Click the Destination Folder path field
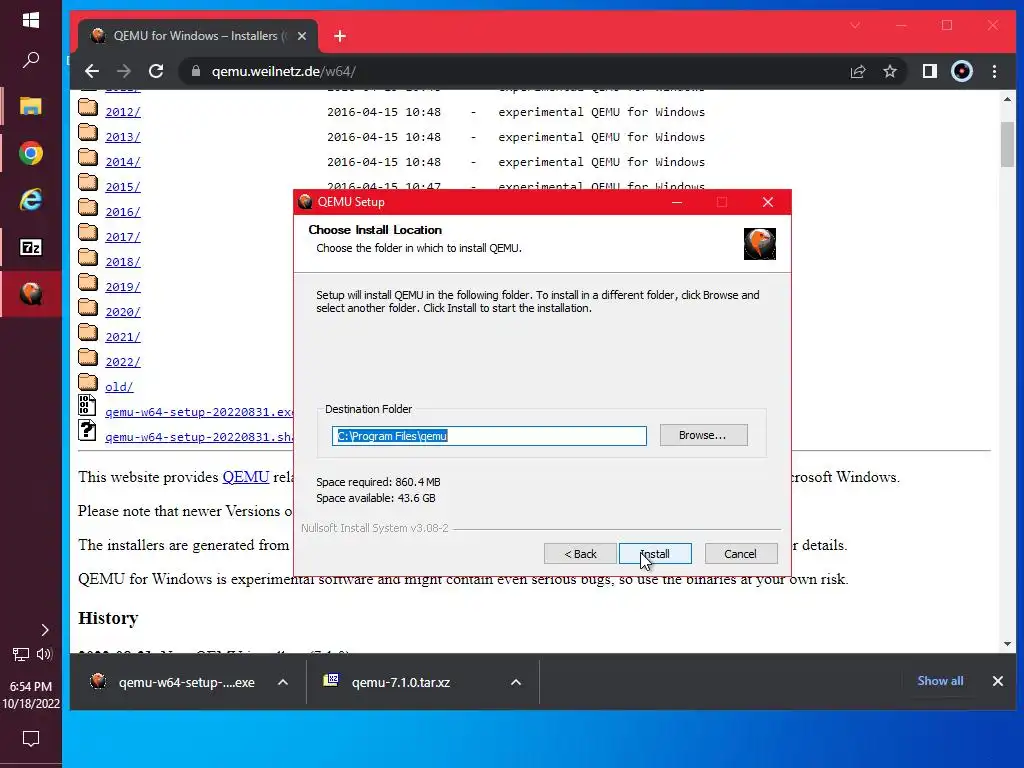This screenshot has height=768, width=1024. click(x=489, y=436)
